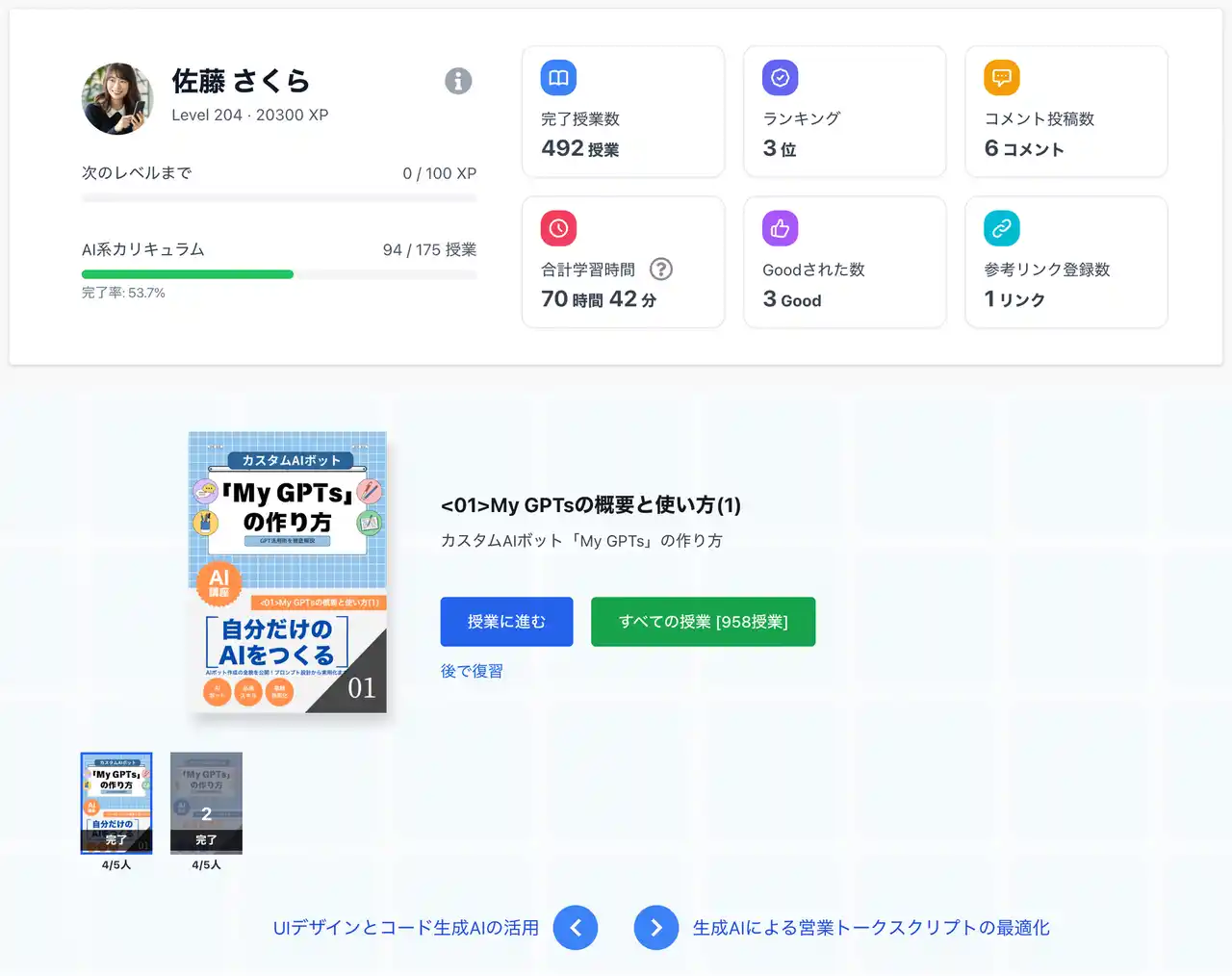This screenshot has width=1232, height=976.
Task: Navigate back using the left chevron arrow
Action: tap(576, 927)
